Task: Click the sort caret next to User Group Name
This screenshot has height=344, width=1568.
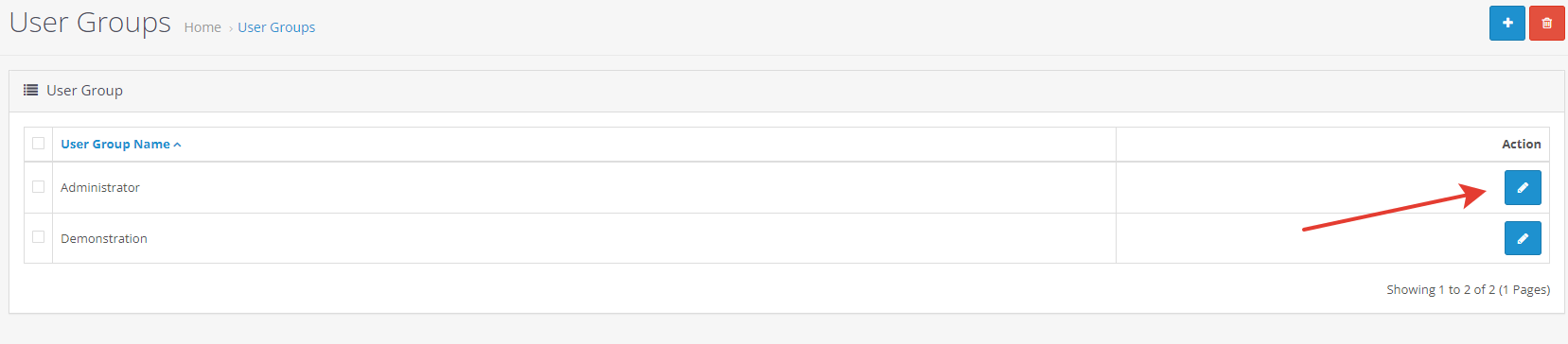Action: [177, 145]
